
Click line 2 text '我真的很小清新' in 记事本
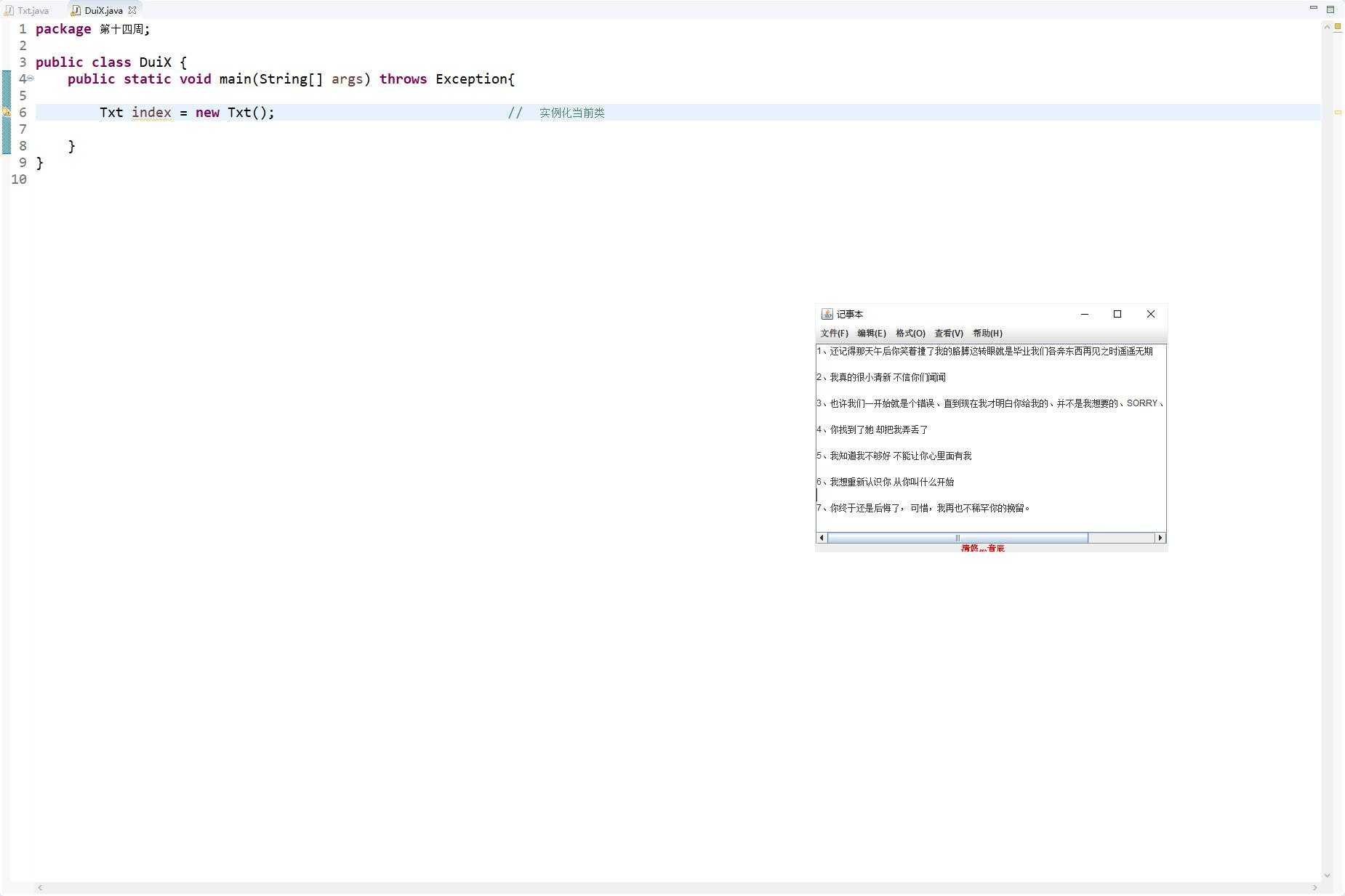(860, 377)
